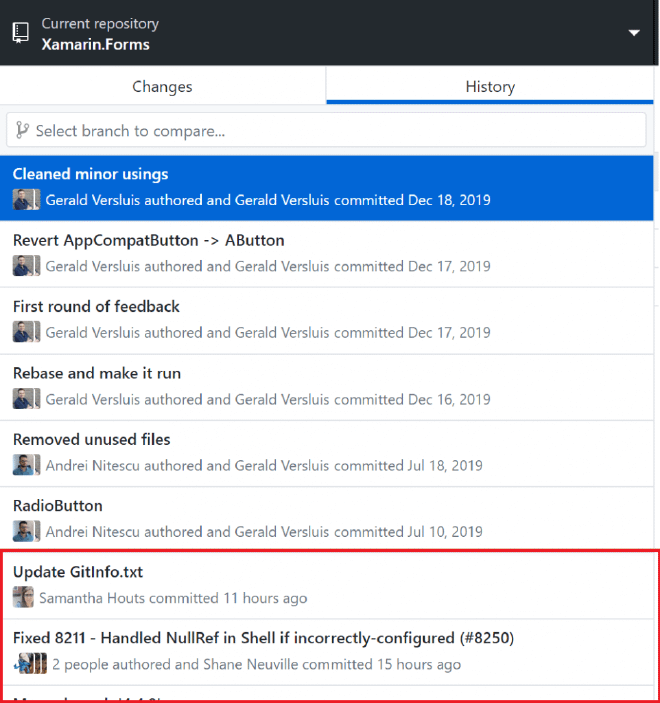Click the branch compare icon
Screen dimensions: 660x703
[22, 130]
